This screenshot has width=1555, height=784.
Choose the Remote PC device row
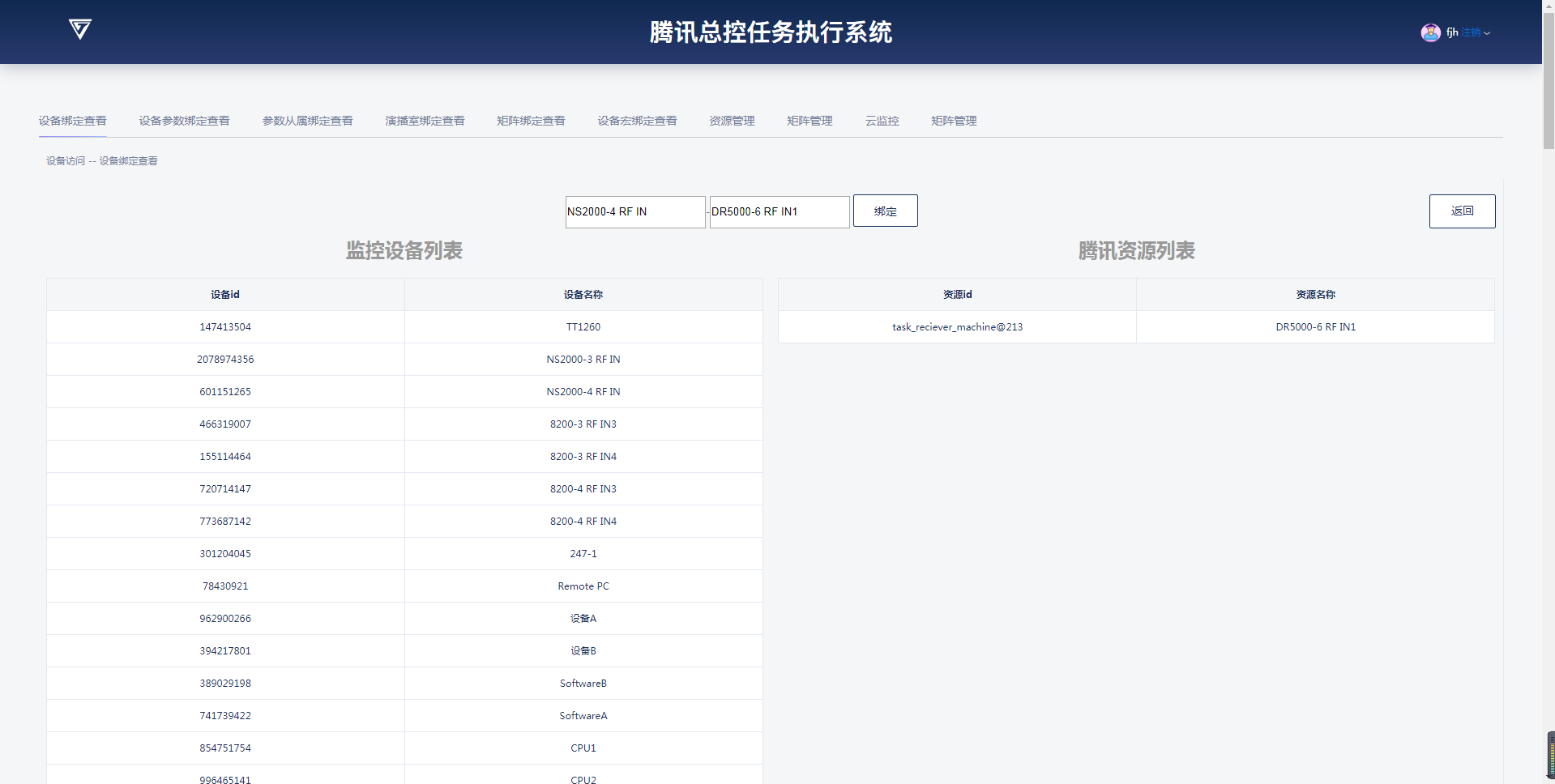tap(583, 586)
